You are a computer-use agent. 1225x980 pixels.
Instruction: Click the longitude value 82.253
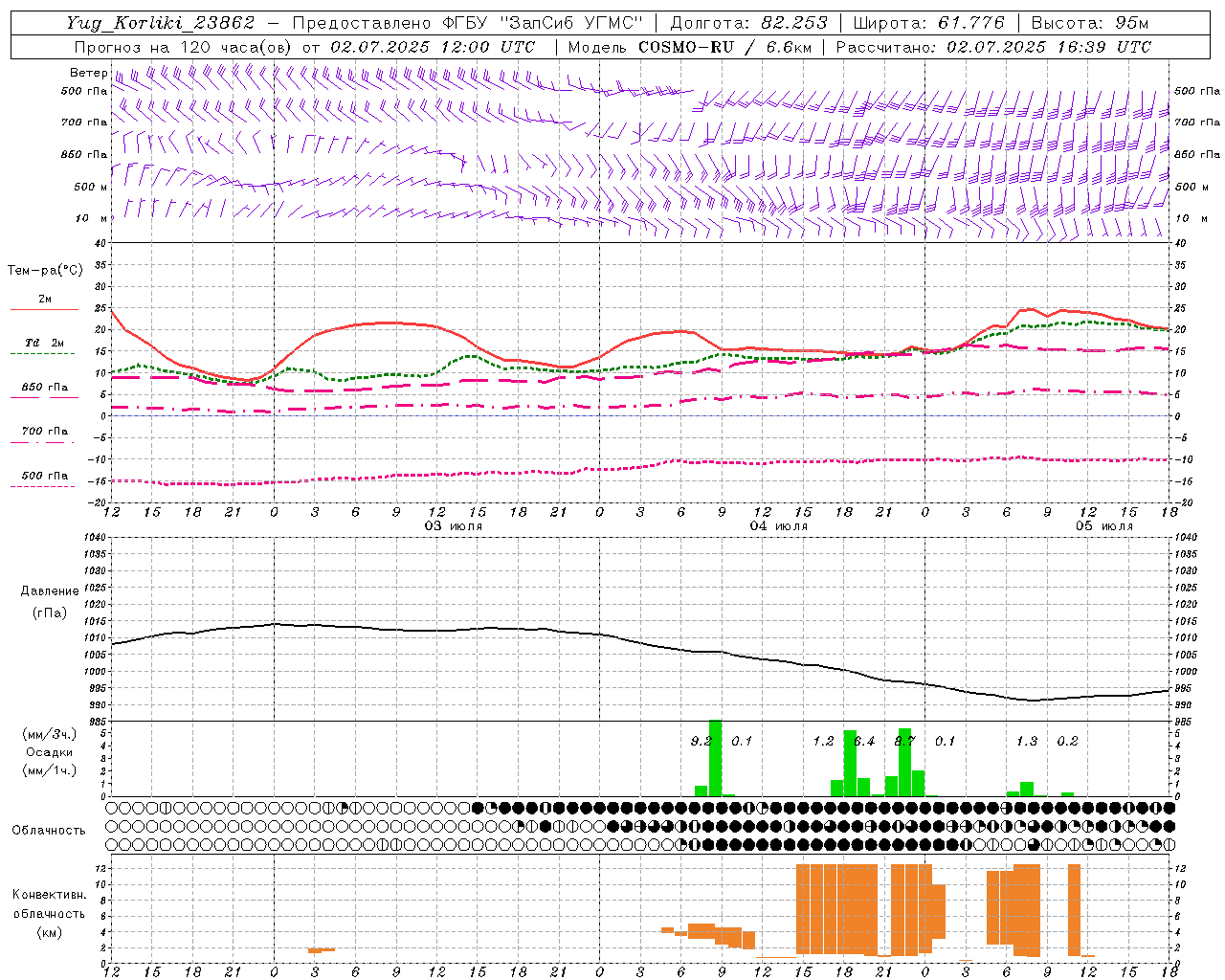click(x=794, y=23)
